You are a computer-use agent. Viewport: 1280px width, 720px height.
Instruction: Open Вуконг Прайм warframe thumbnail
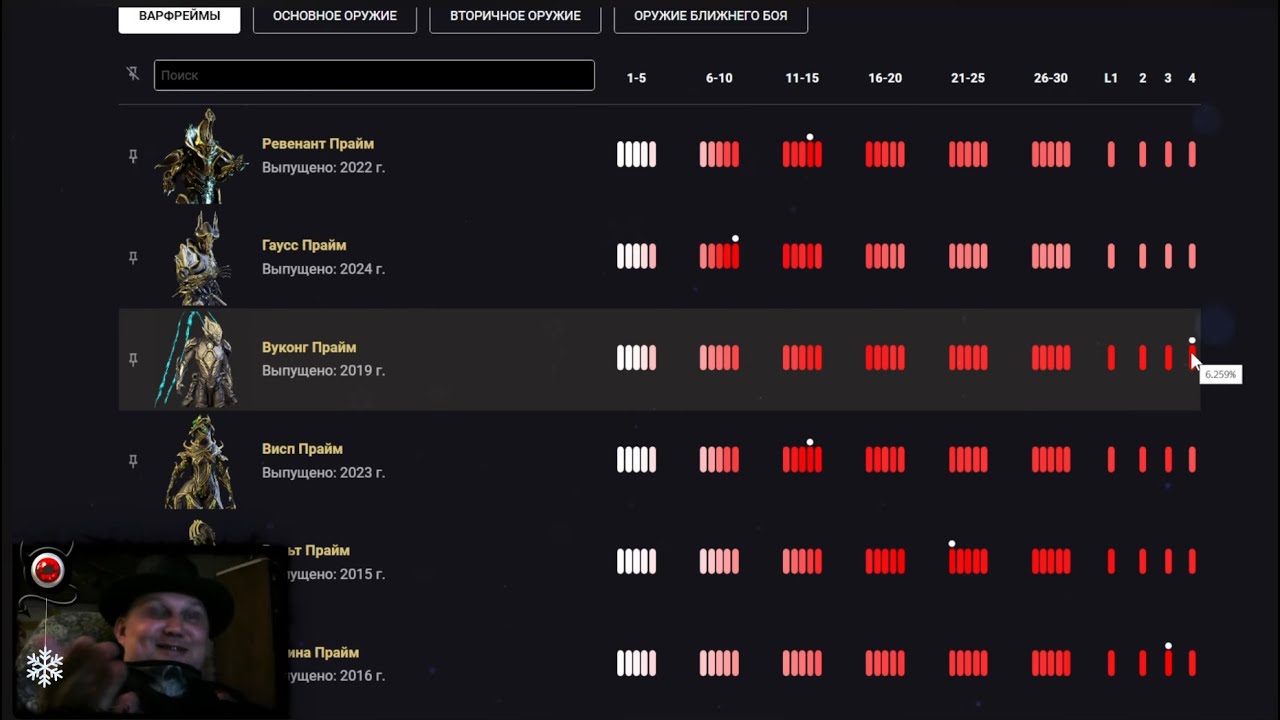(201, 359)
